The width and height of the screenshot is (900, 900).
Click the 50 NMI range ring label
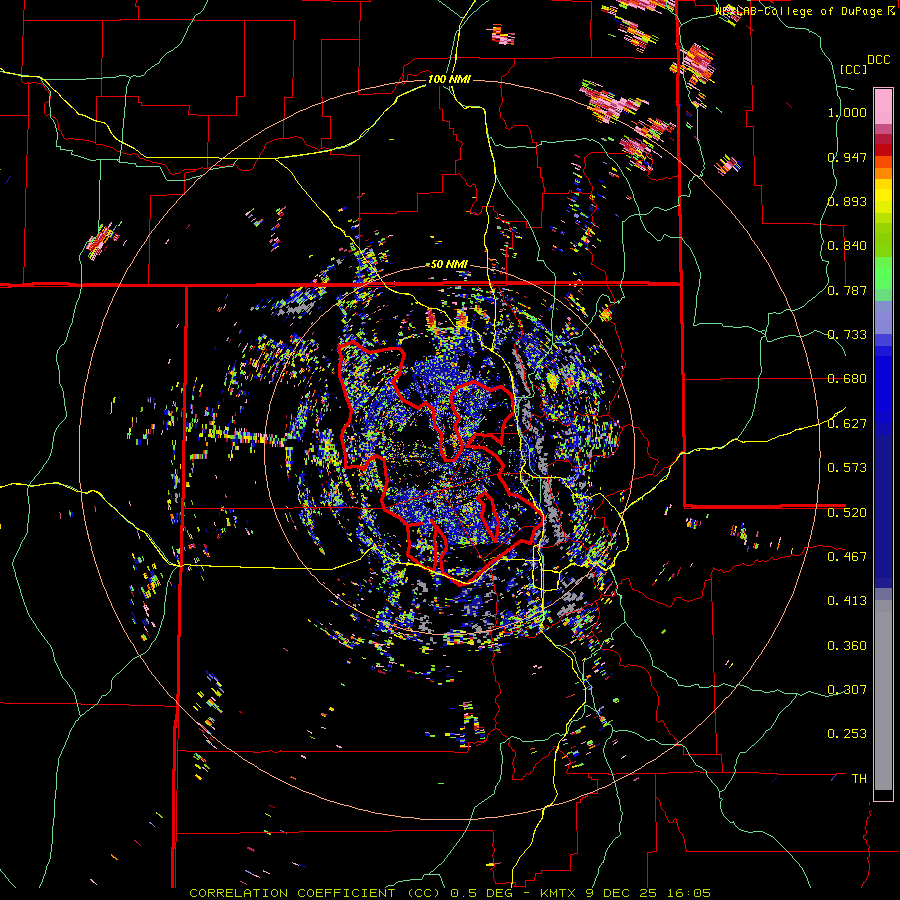[449, 264]
